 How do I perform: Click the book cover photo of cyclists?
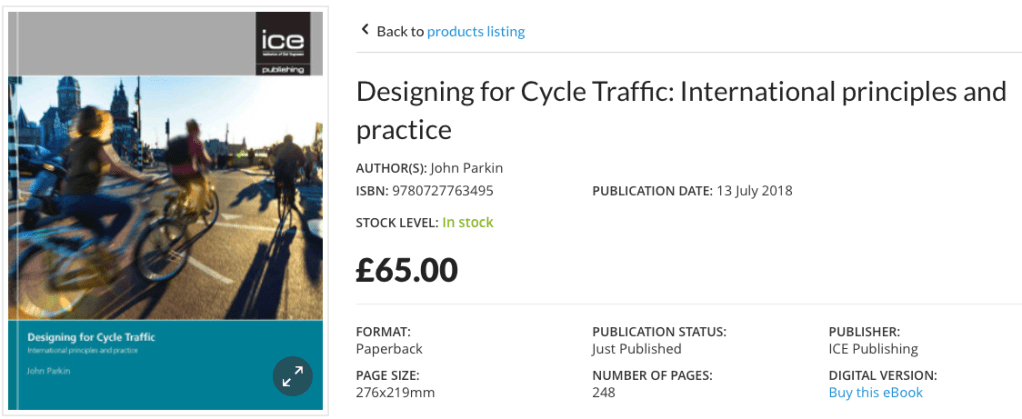tap(166, 198)
